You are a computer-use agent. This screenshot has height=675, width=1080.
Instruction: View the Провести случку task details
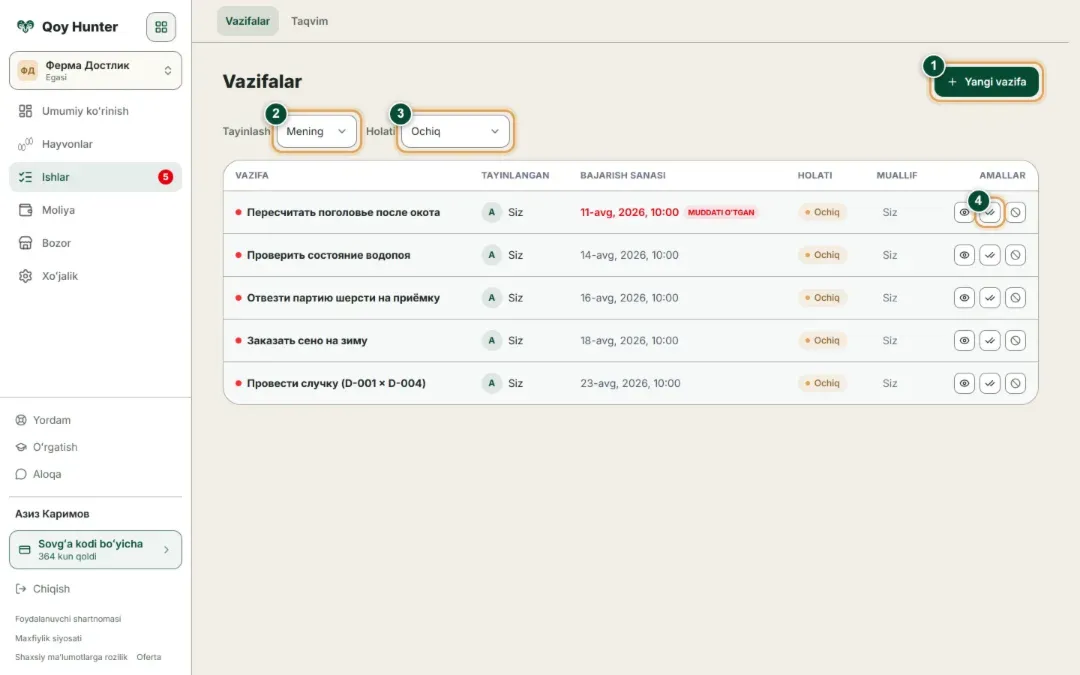[964, 383]
